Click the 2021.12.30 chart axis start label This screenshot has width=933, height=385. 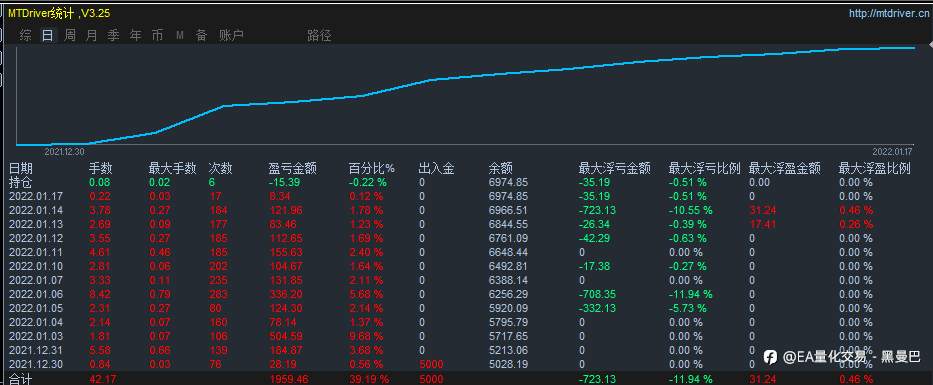pos(64,152)
